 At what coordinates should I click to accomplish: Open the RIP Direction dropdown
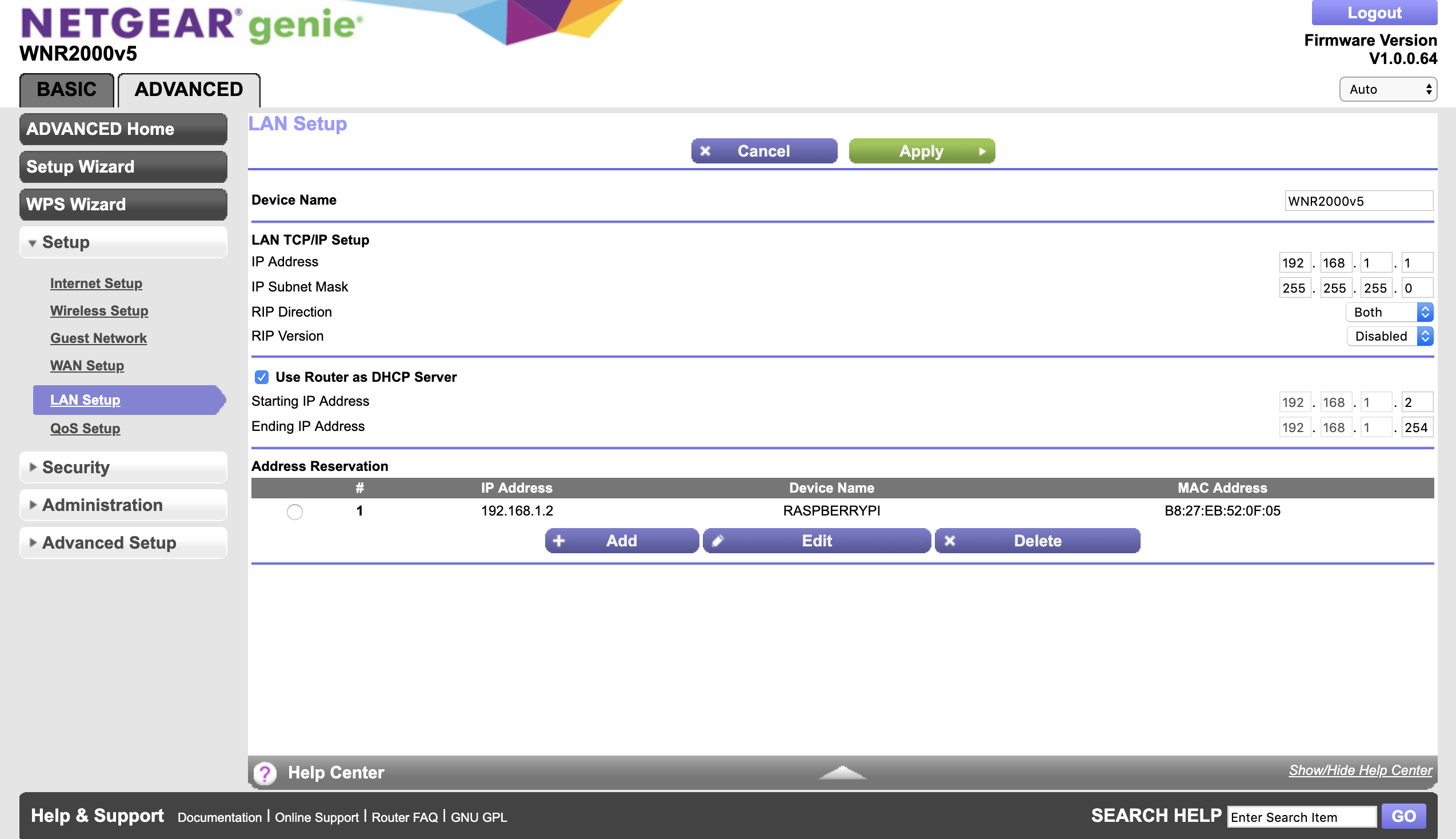coord(1389,311)
